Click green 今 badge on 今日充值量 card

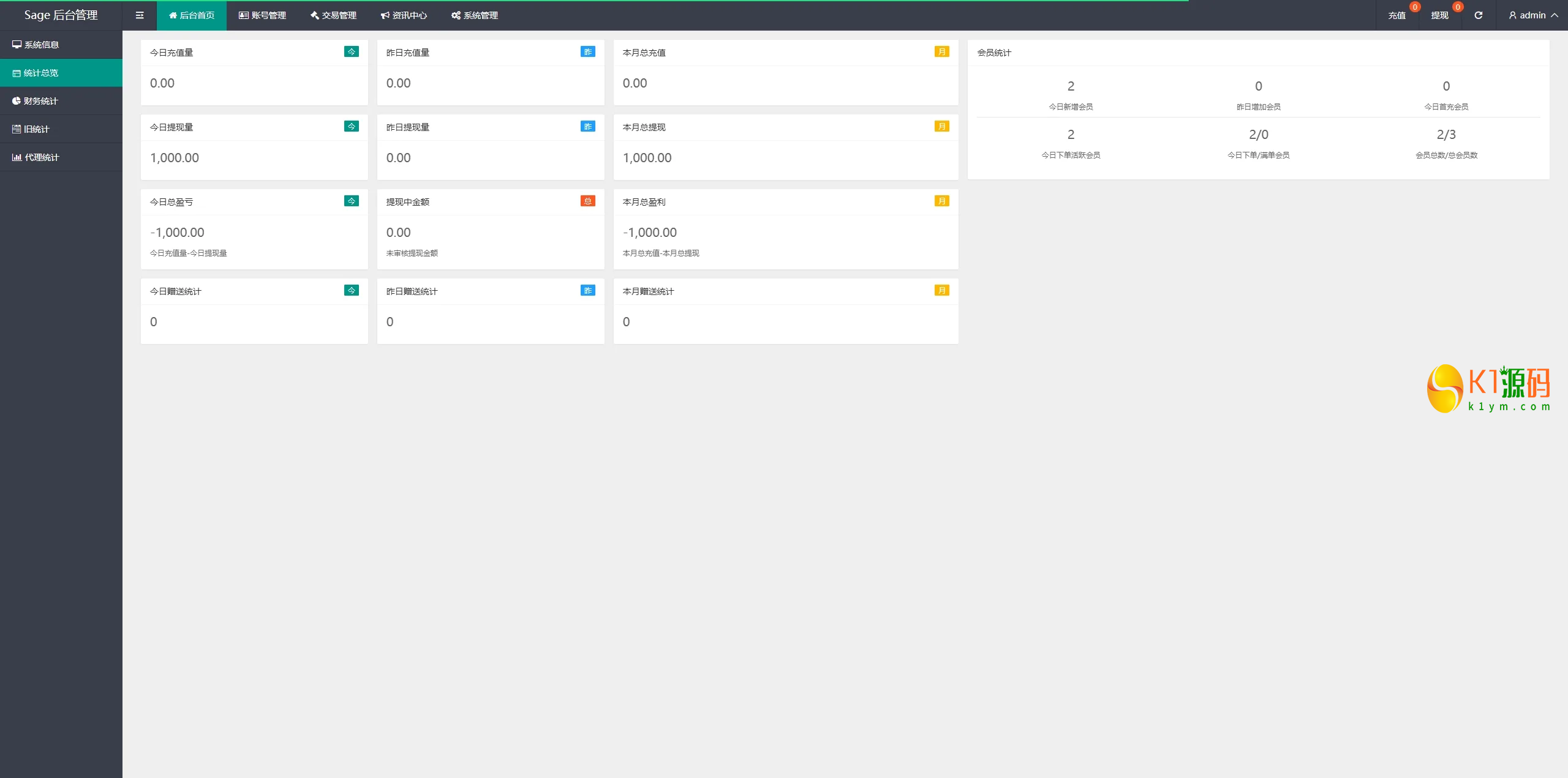coord(352,52)
